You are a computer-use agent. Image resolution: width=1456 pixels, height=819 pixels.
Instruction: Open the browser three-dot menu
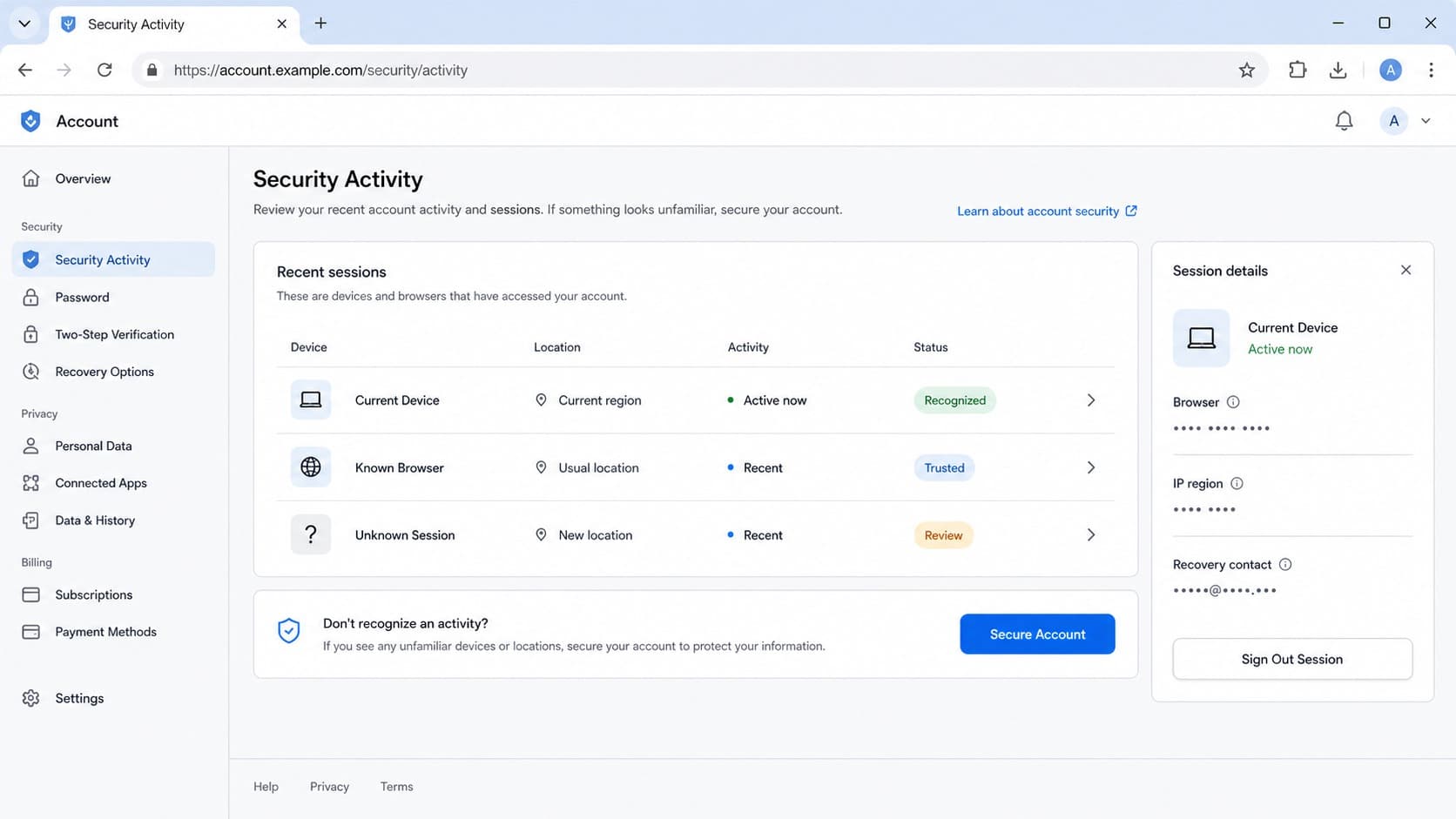(x=1431, y=70)
